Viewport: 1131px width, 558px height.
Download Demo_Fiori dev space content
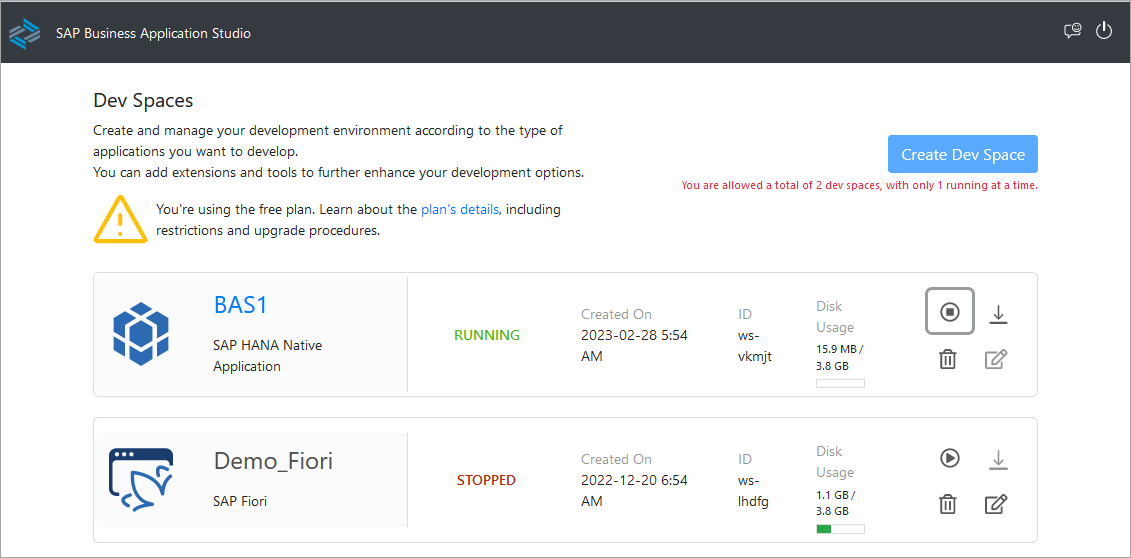(998, 459)
